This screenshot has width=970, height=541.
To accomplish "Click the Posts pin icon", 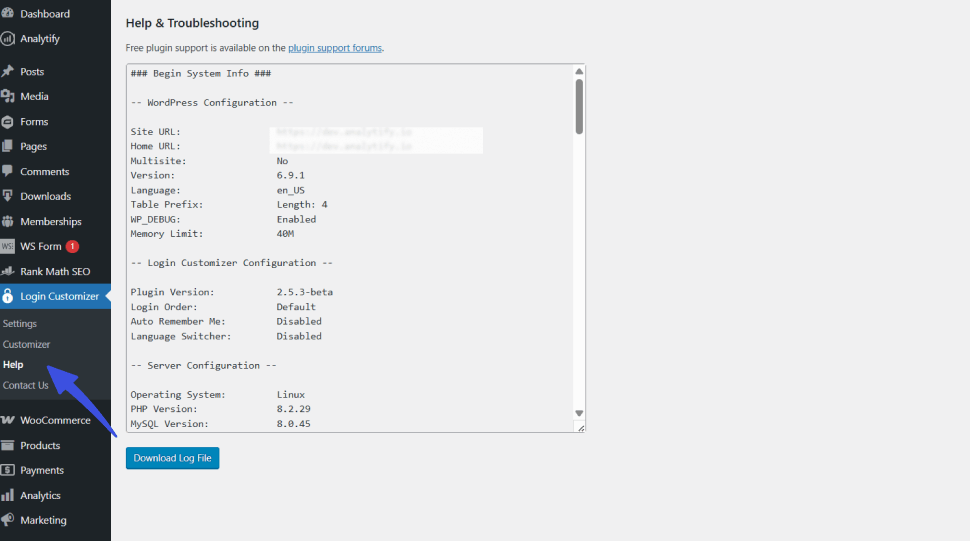I will [x=7, y=71].
